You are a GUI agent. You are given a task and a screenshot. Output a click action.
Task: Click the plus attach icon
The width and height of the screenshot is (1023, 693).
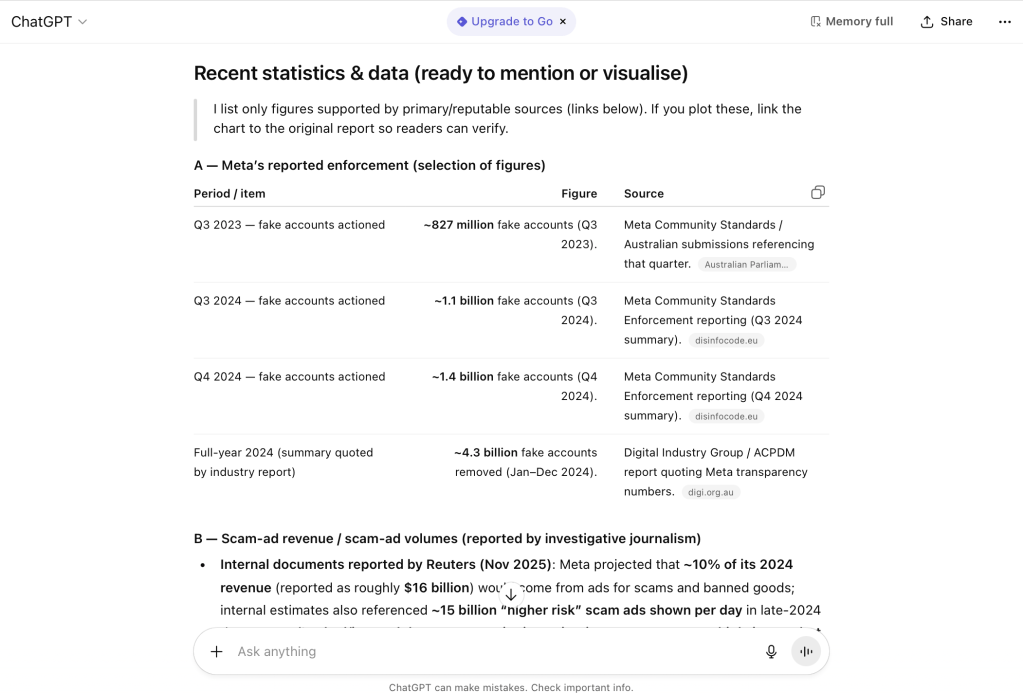[216, 652]
